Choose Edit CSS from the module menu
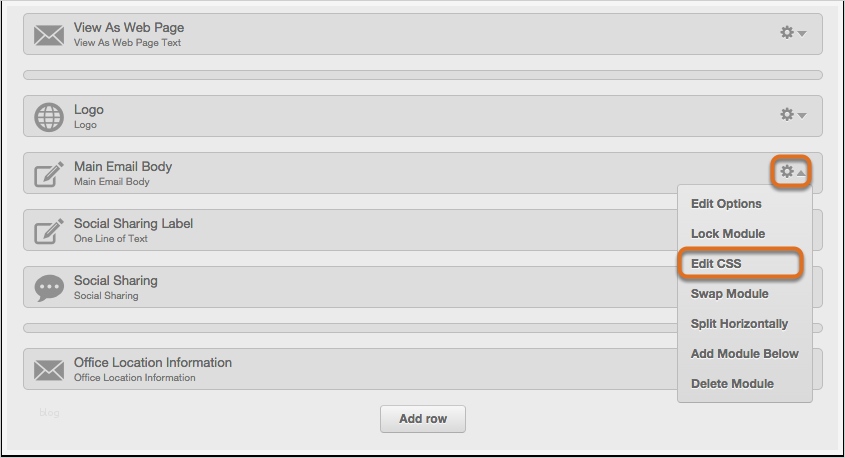The image size is (845, 458). tap(716, 264)
